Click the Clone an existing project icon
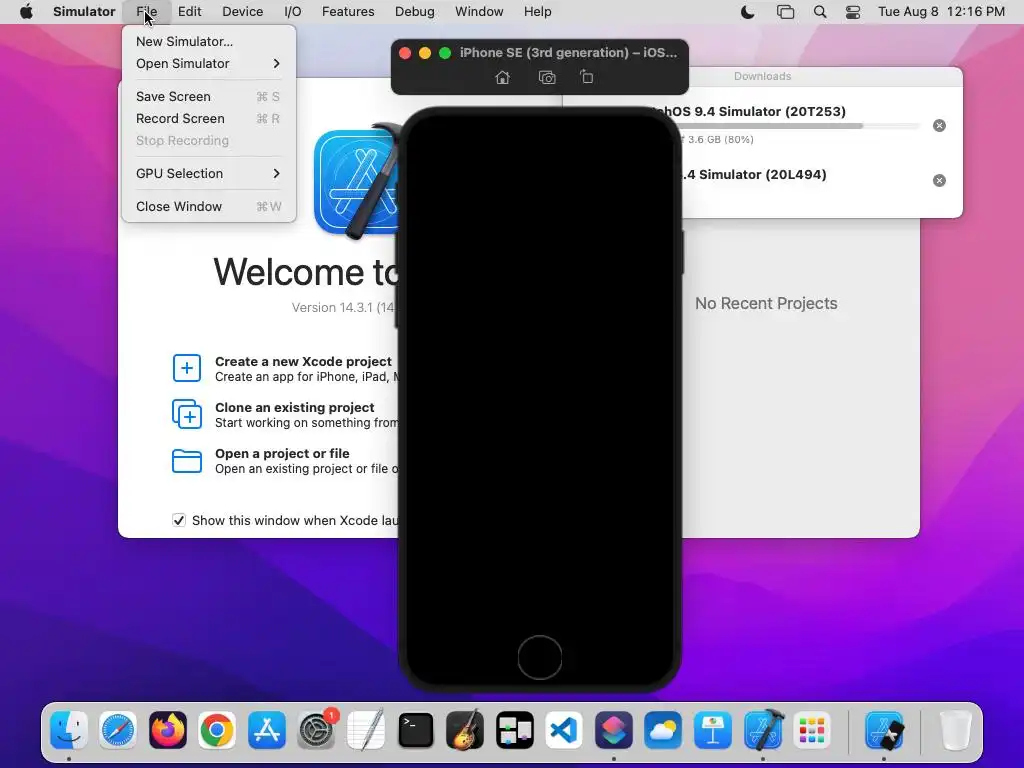This screenshot has height=768, width=1024. coord(187,414)
